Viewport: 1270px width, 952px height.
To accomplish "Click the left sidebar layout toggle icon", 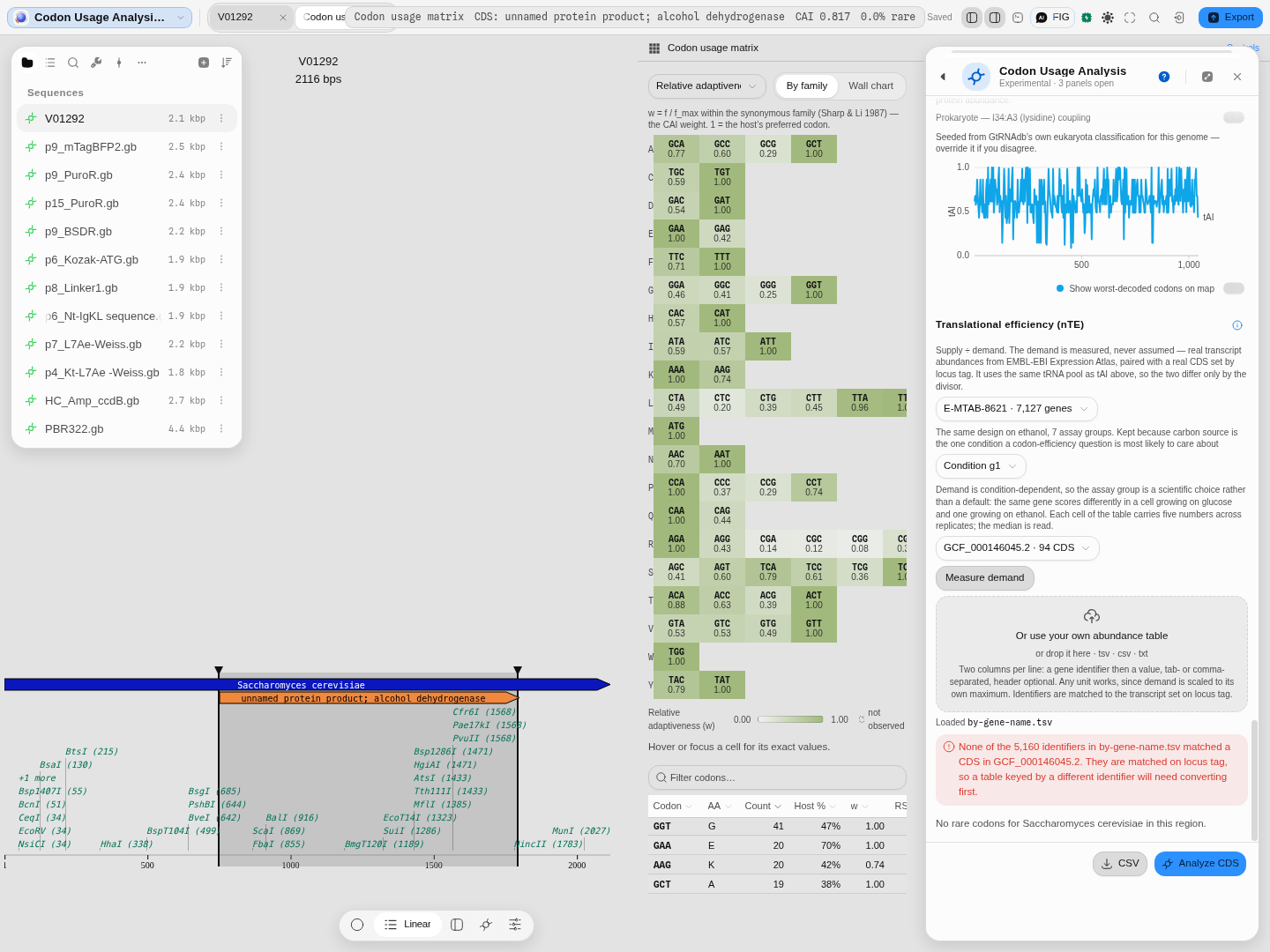I will [x=972, y=18].
